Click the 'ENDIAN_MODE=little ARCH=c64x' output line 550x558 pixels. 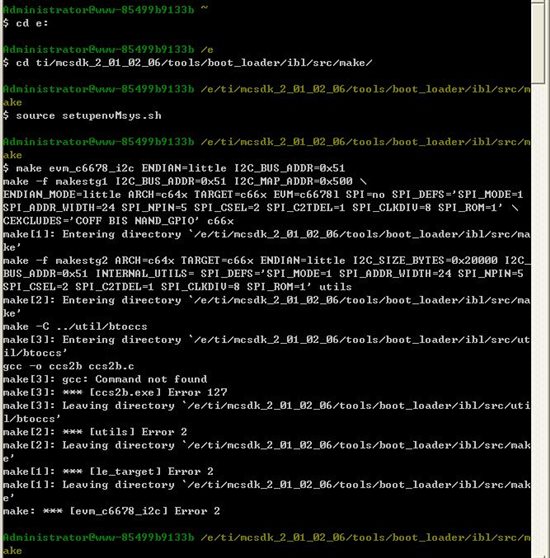click(x=263, y=194)
